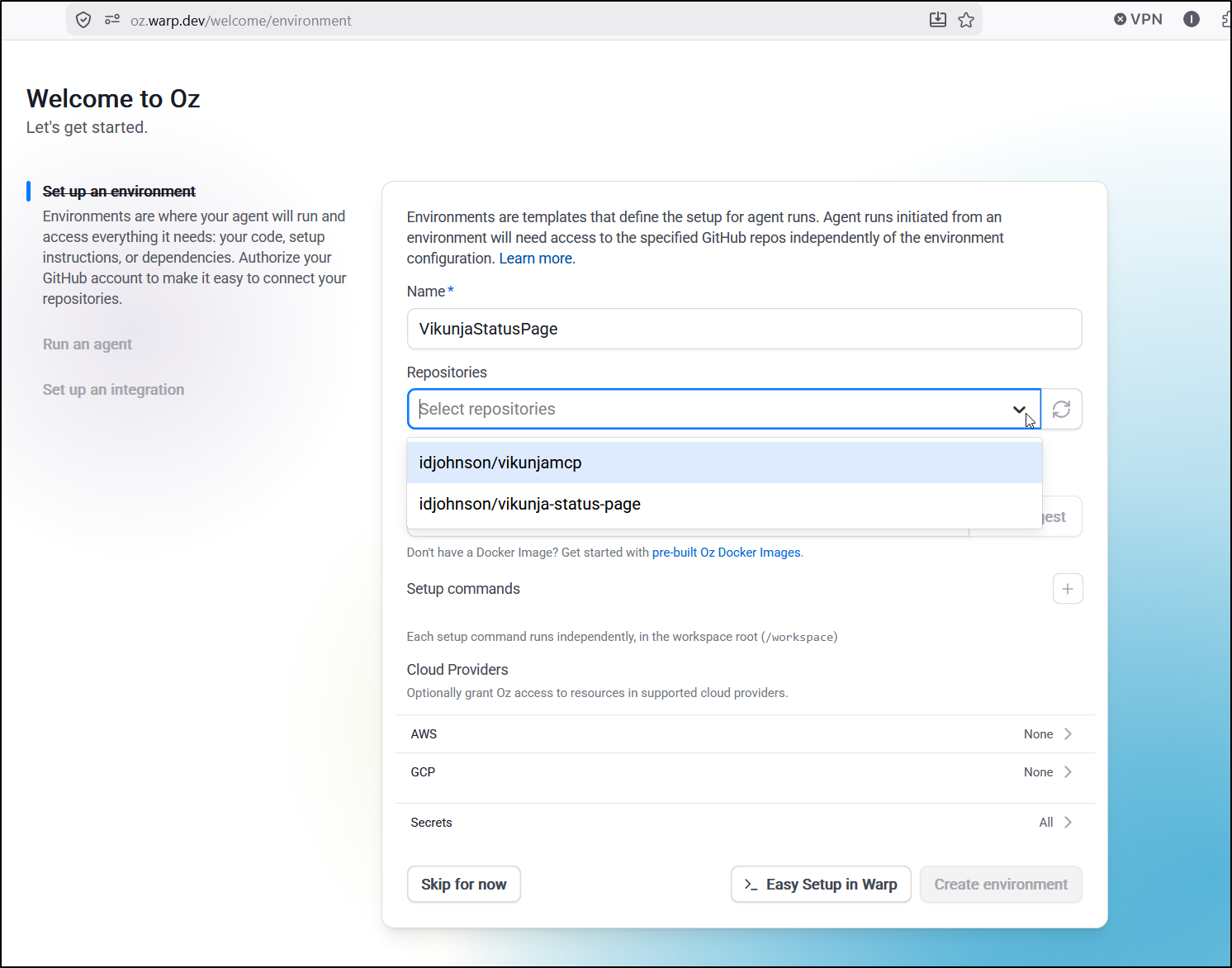Viewport: 1232px width, 968px height.
Task: Select Set up an environment step
Action: (119, 192)
